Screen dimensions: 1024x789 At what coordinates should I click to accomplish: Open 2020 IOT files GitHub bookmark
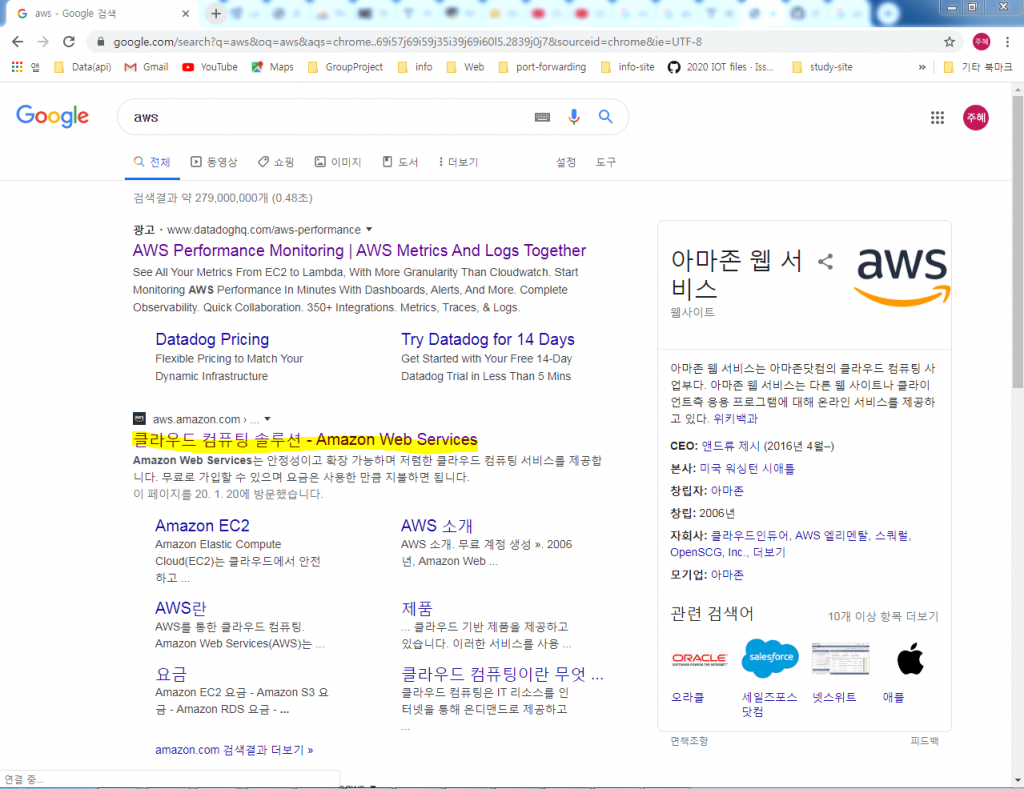721,67
